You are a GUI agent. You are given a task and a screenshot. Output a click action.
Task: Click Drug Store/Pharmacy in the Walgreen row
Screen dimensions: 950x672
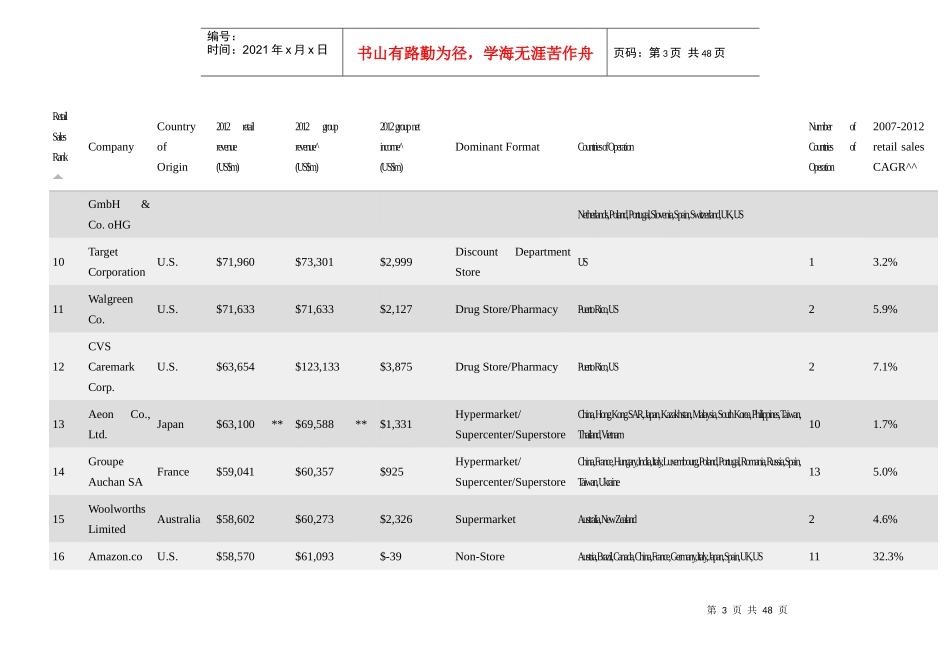coord(507,309)
